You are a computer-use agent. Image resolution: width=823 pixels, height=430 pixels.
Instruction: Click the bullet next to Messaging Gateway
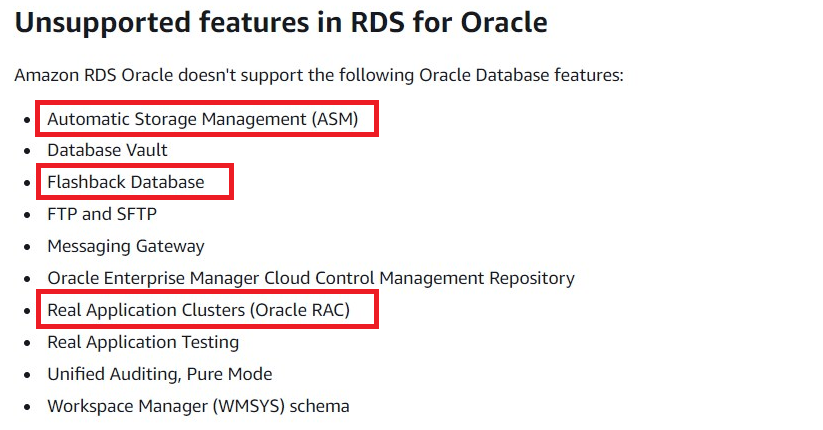[28, 247]
